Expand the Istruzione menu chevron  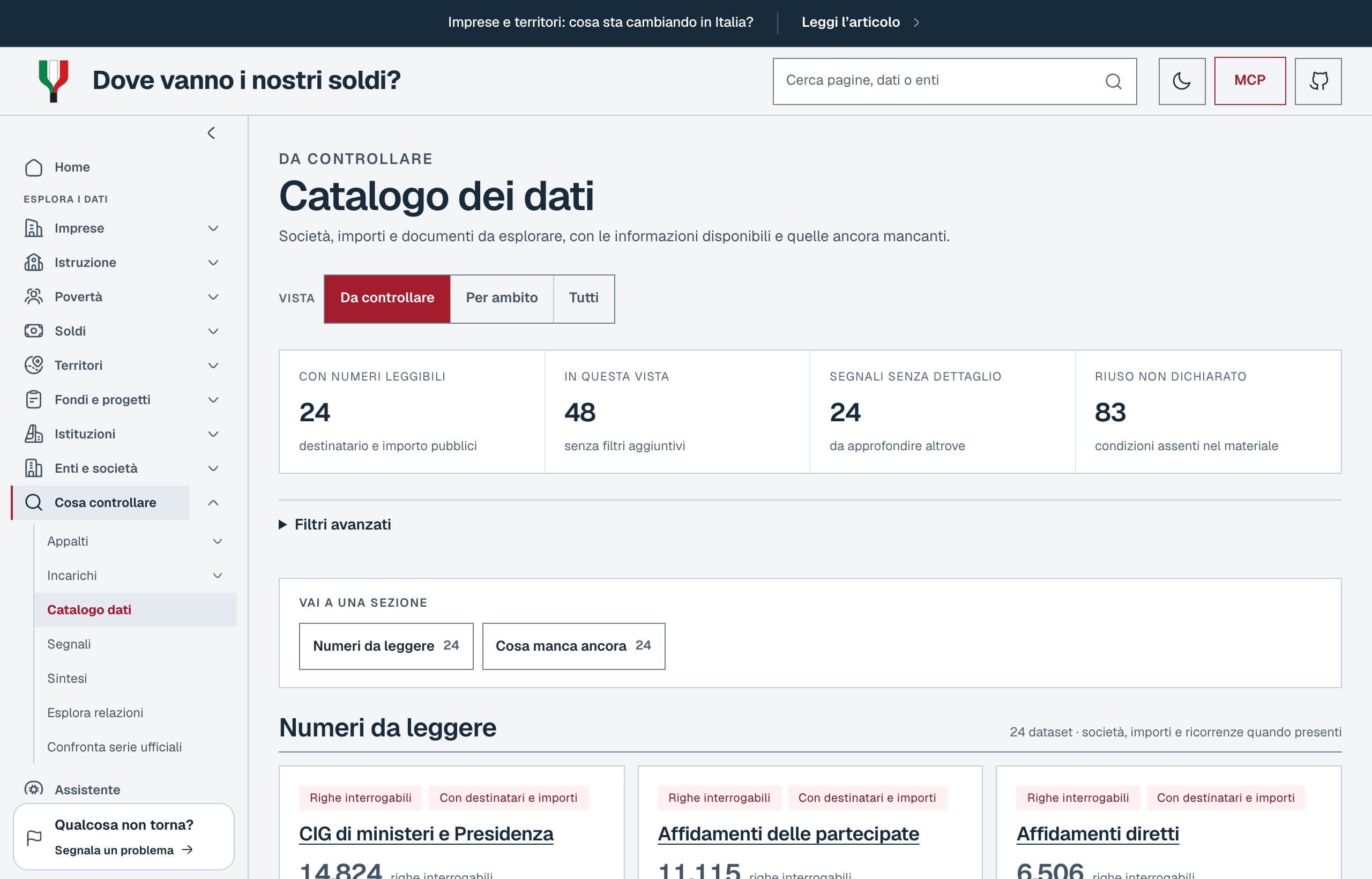point(213,263)
